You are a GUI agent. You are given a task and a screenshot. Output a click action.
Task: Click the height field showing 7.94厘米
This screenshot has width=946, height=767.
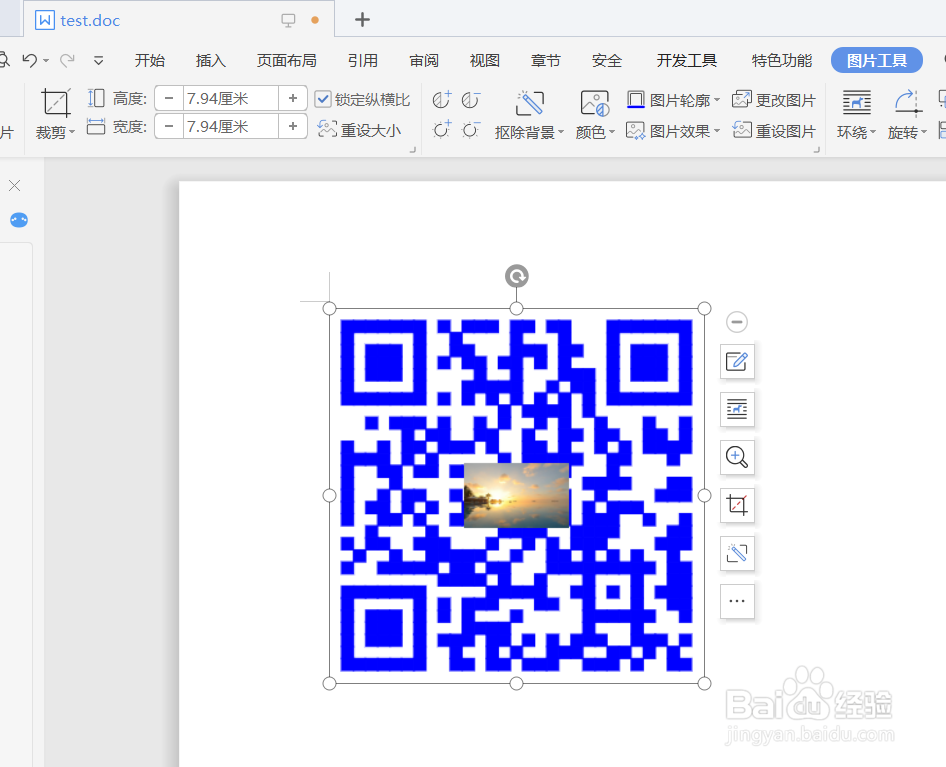click(x=230, y=98)
